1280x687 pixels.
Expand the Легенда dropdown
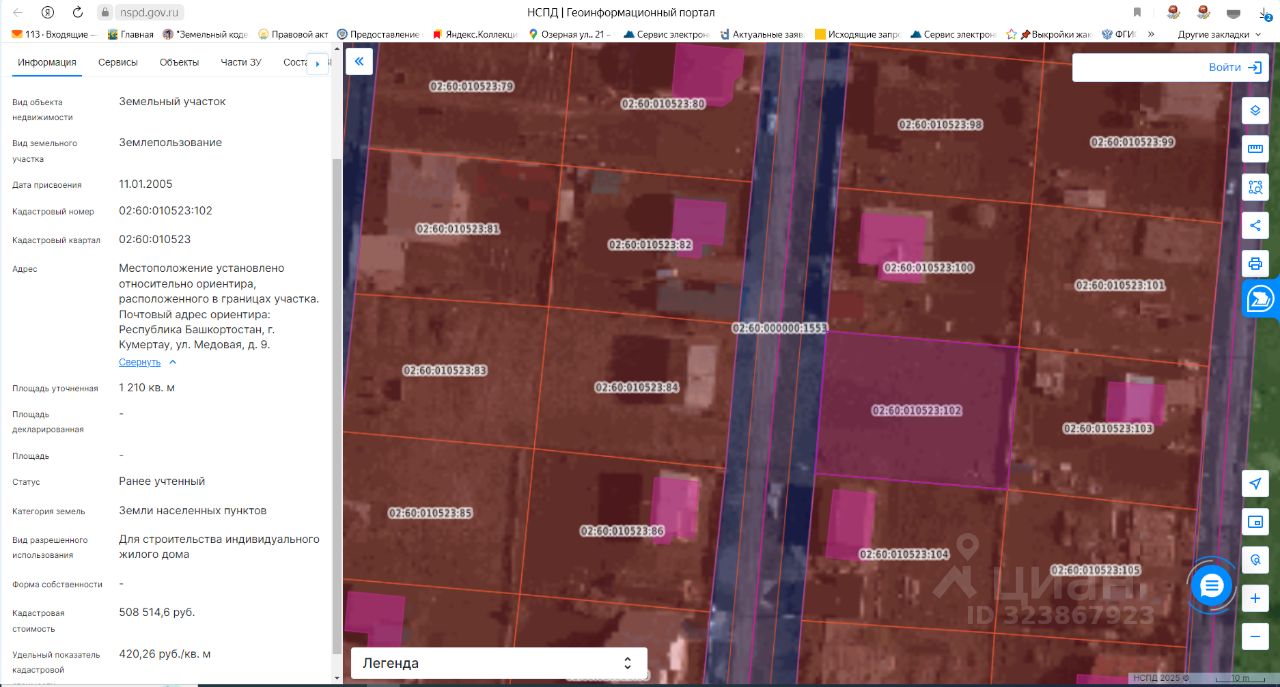(x=499, y=663)
